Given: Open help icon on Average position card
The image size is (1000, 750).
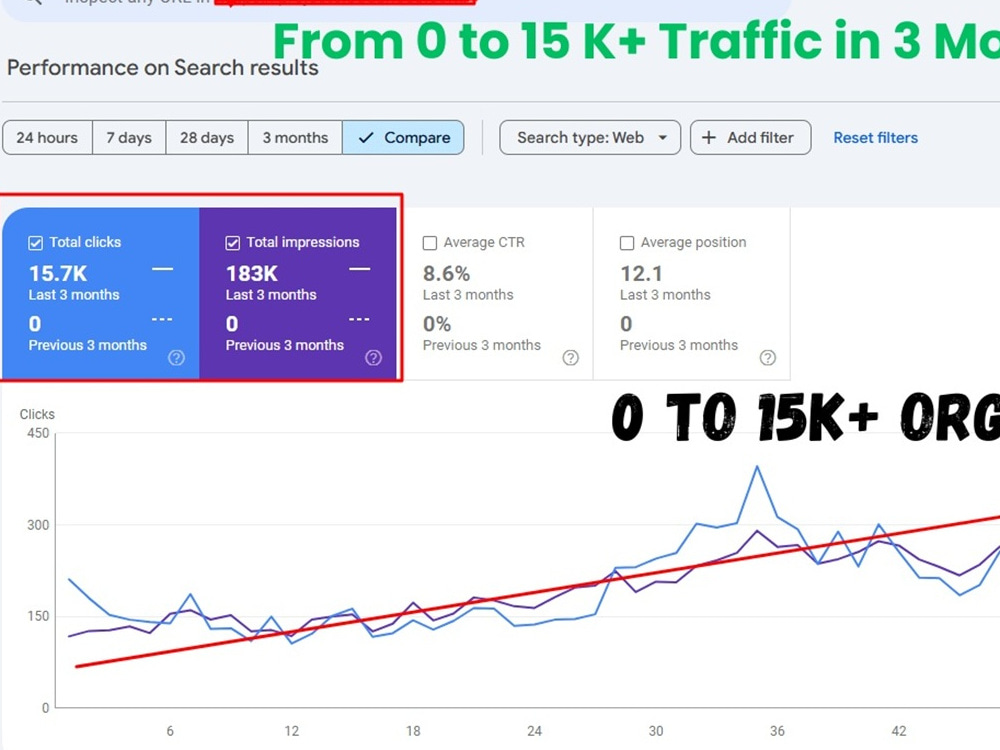Looking at the screenshot, I should pos(768,358).
